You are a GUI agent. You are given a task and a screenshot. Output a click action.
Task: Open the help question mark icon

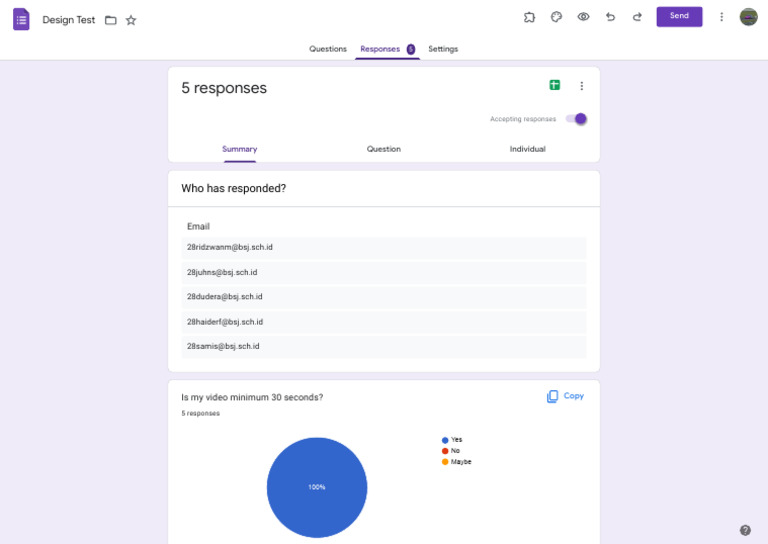coord(745,530)
